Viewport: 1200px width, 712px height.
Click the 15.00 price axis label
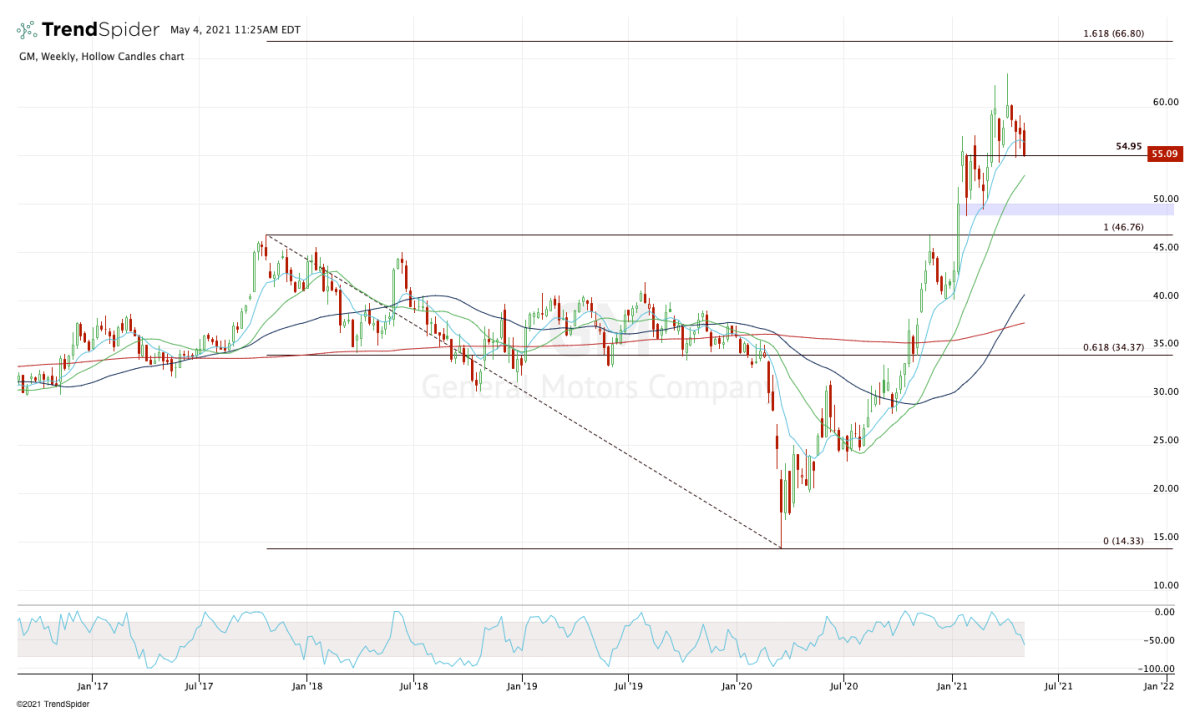1165,537
